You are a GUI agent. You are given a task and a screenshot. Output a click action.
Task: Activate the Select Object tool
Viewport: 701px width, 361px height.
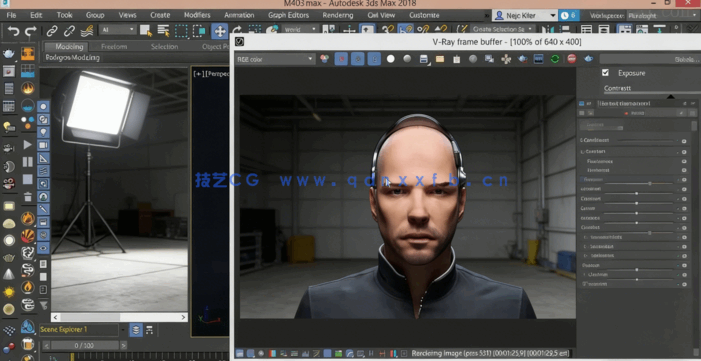point(145,30)
